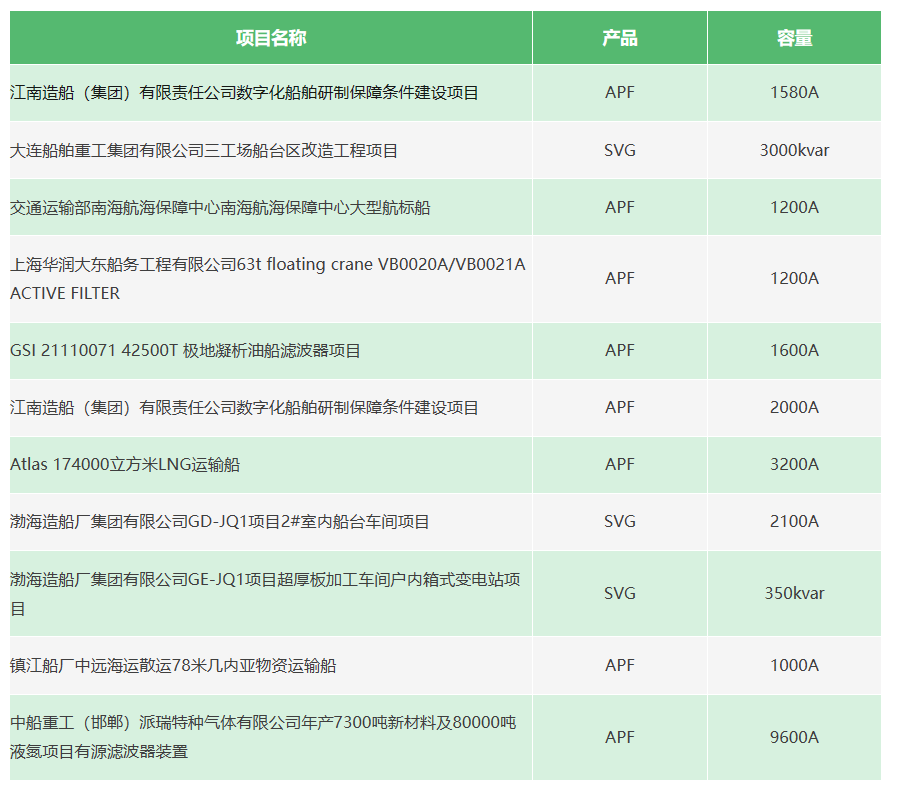Click APF in the 镇江船厂 row
The image size is (900, 792).
[620, 666]
